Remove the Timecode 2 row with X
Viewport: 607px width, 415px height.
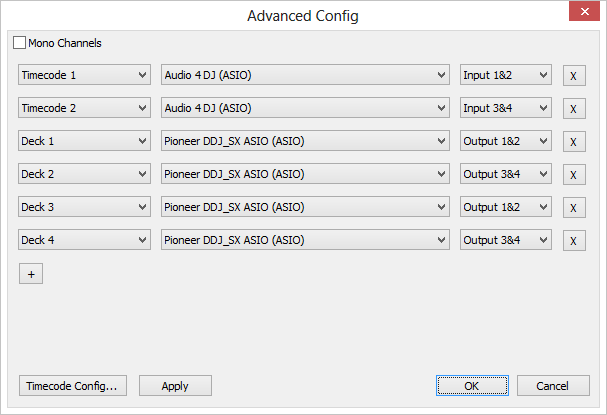point(574,109)
